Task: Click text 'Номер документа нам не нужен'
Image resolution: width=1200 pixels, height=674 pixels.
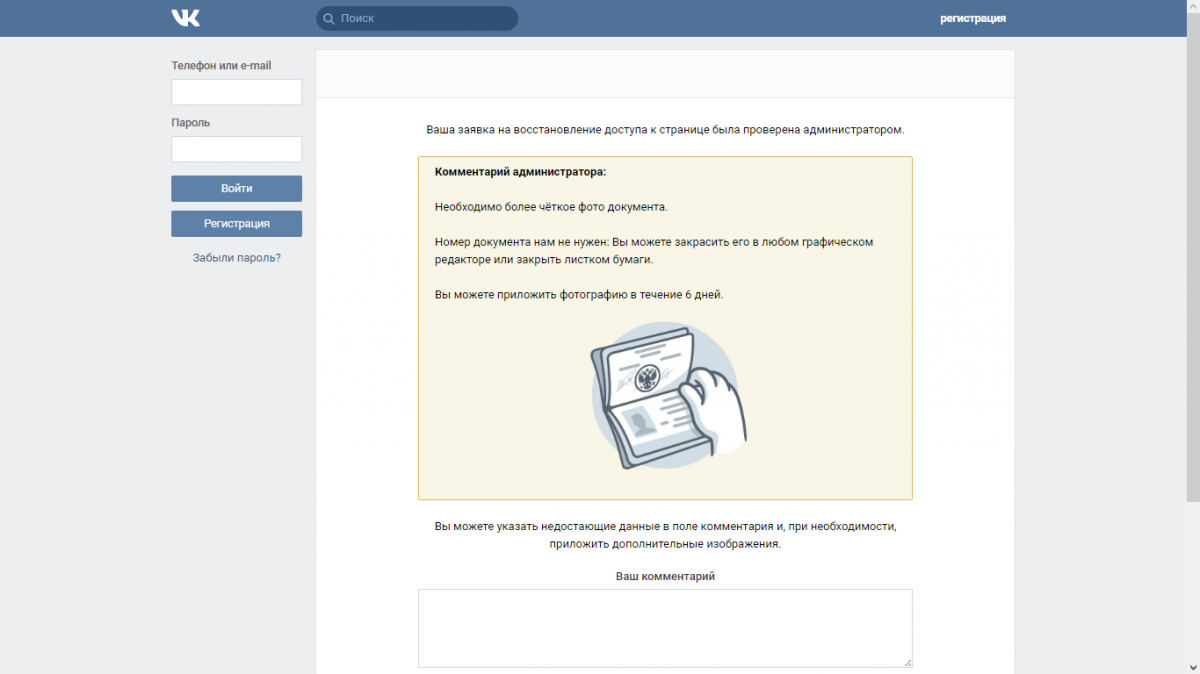Action: 521,242
